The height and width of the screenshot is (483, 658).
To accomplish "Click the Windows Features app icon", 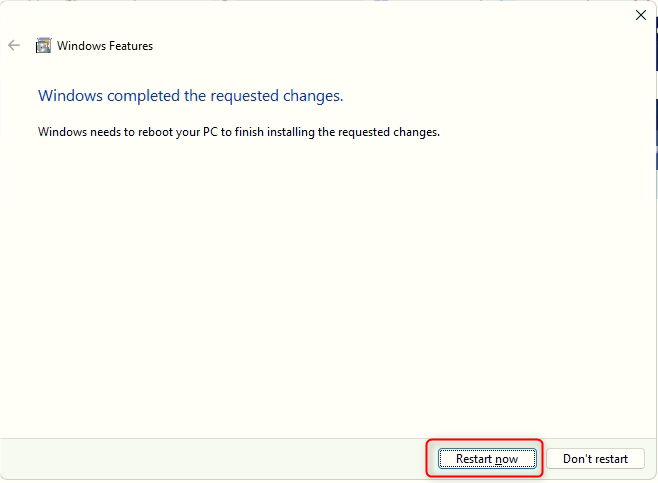I will tap(43, 45).
